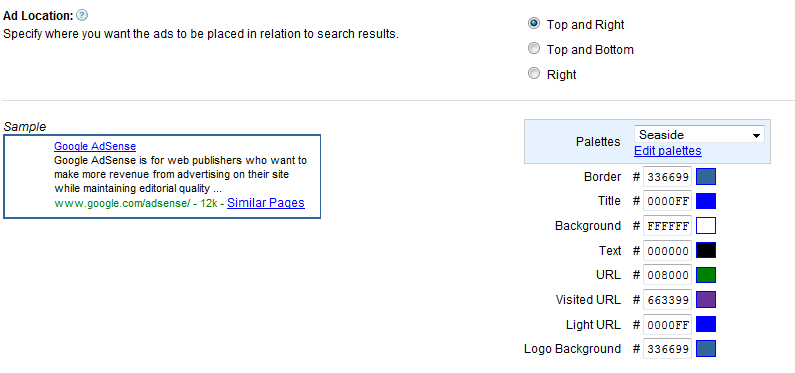The width and height of the screenshot is (795, 373).
Task: Select the Top and Right radio button
Action: [x=533, y=23]
